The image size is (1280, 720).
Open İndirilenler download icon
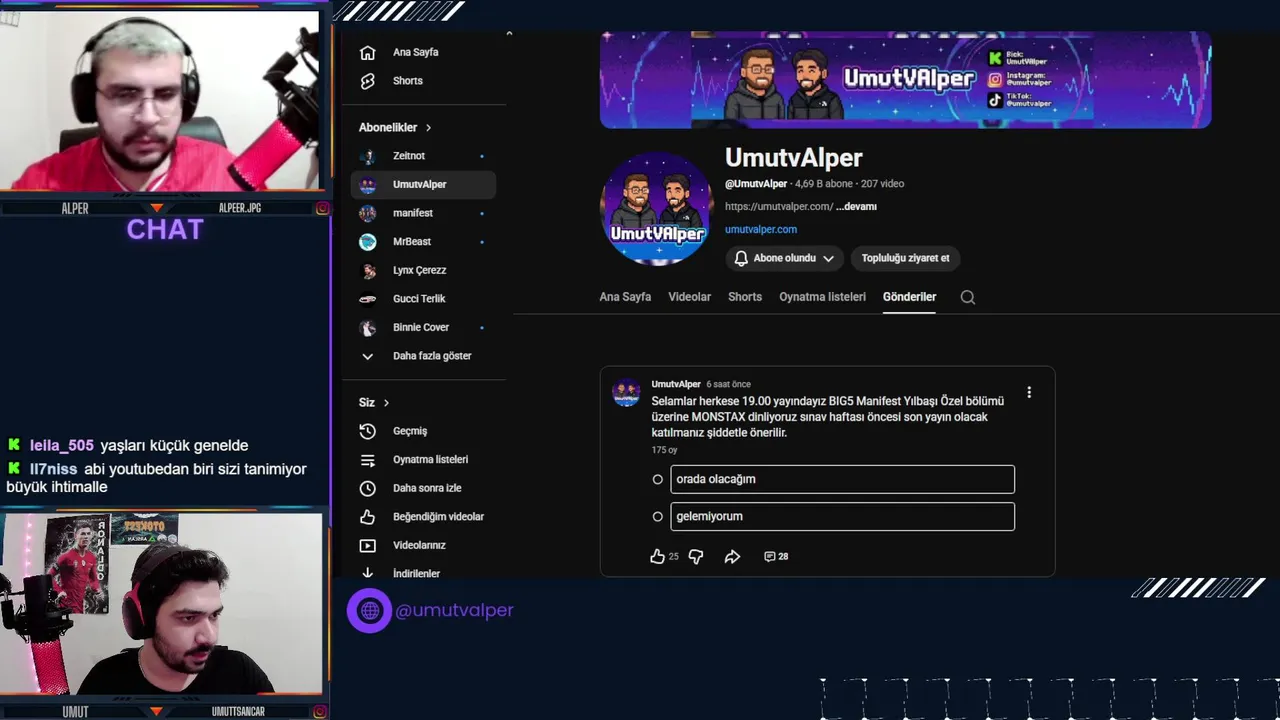pos(368,573)
